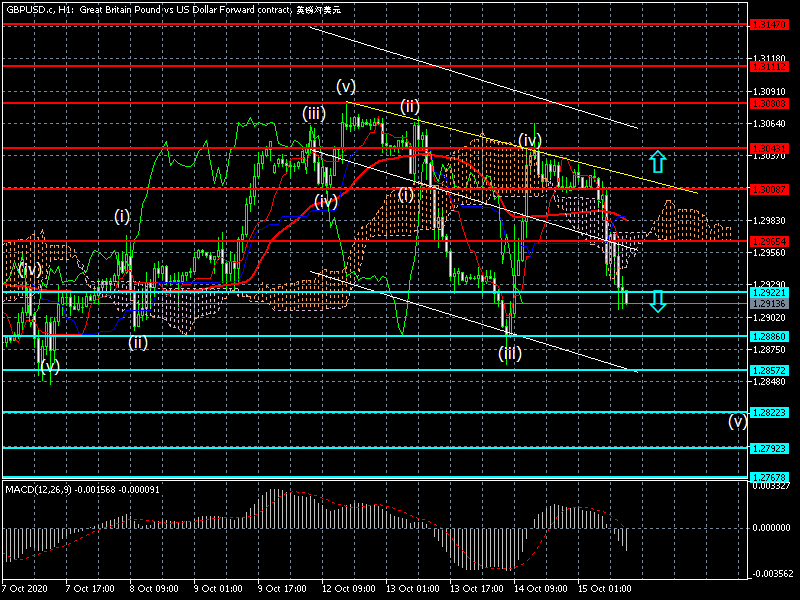Image resolution: width=800 pixels, height=600 pixels.
Task: Click the (v) wave label beside 1.28223
Action: click(738, 421)
